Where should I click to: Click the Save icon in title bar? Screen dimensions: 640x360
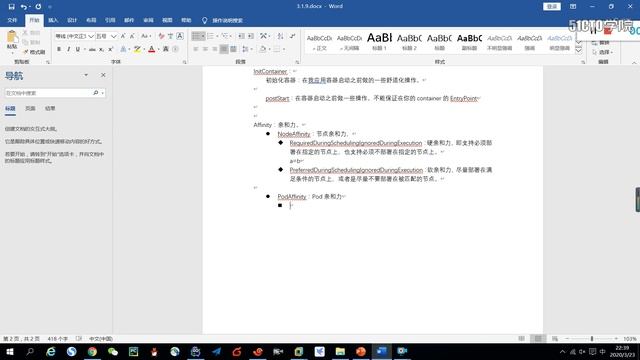click(11, 7)
